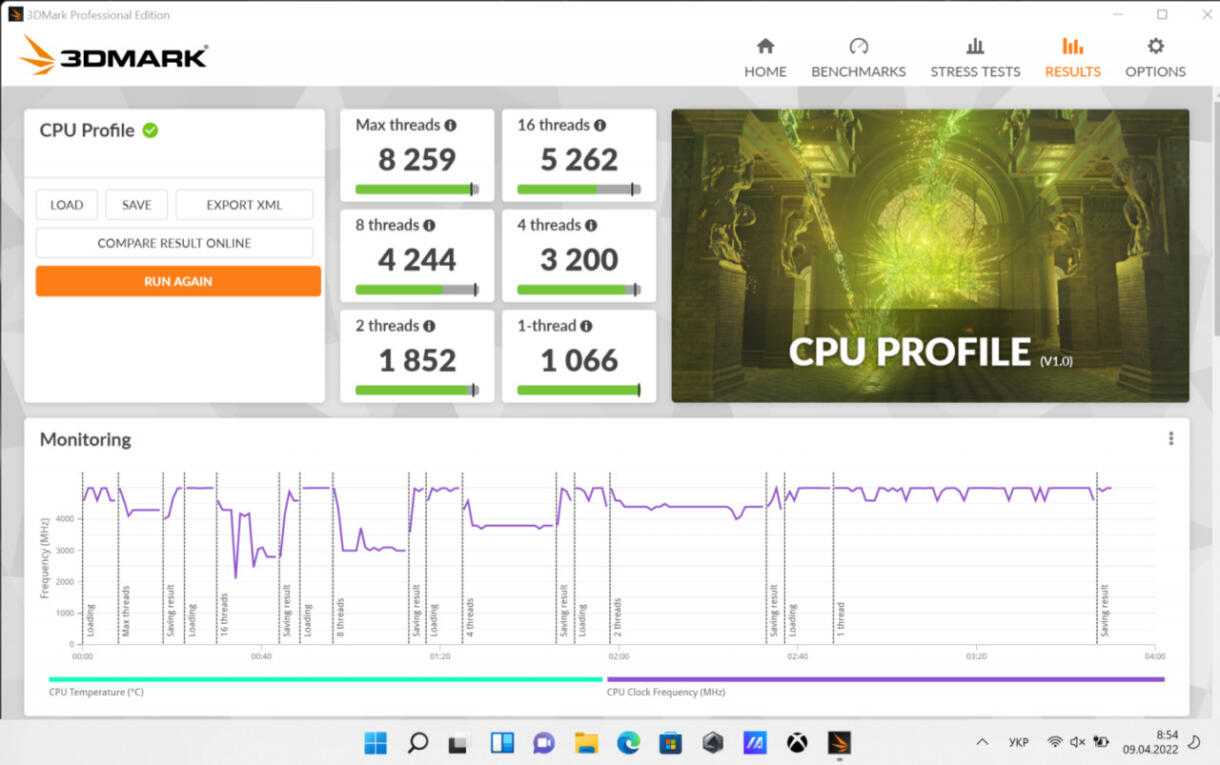
Task: Toggle CPU Temperature series in chart legend
Action: (x=96, y=692)
